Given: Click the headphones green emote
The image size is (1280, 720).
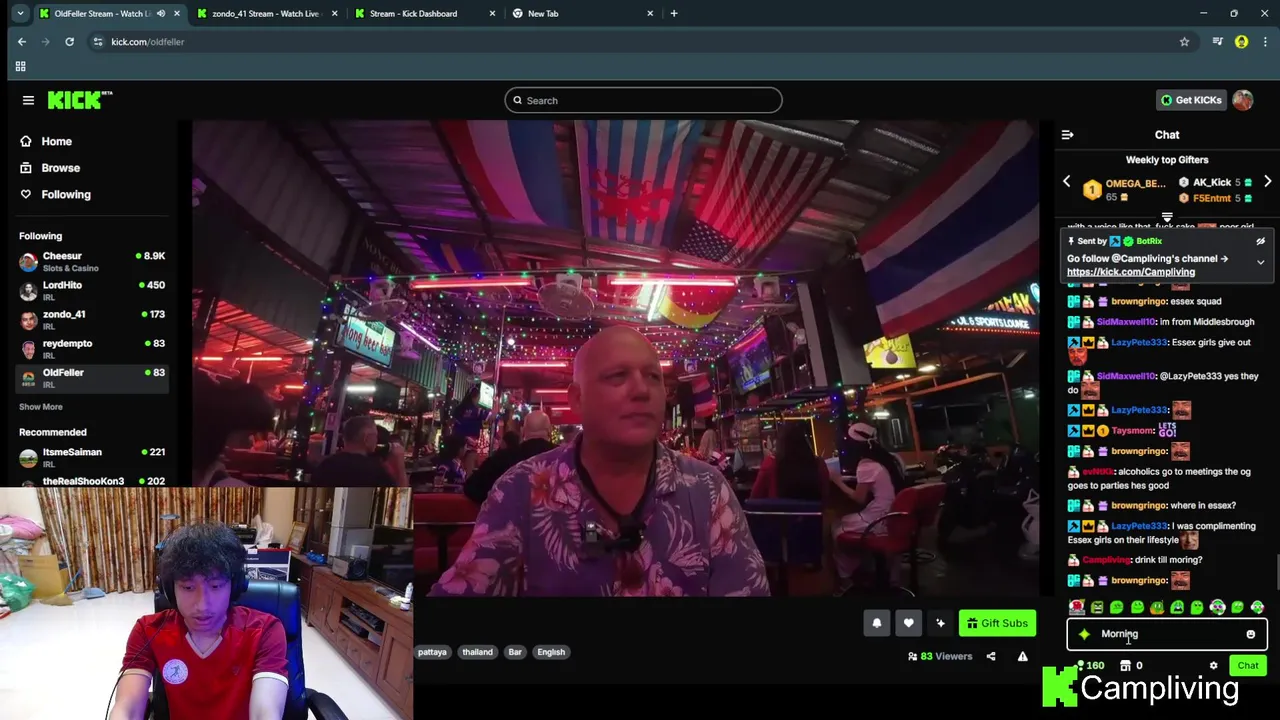Looking at the screenshot, I should [x=1217, y=607].
